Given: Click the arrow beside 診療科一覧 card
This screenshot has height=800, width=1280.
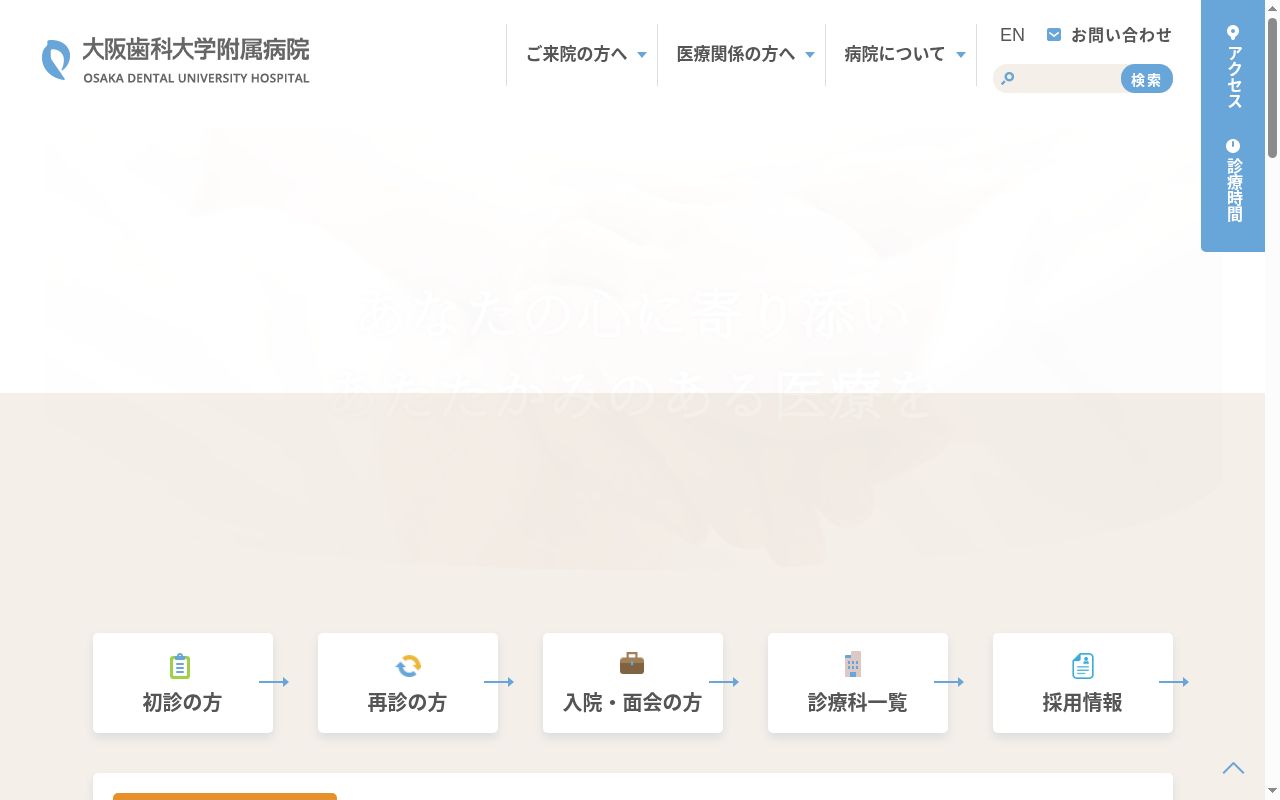Looking at the screenshot, I should pos(949,682).
